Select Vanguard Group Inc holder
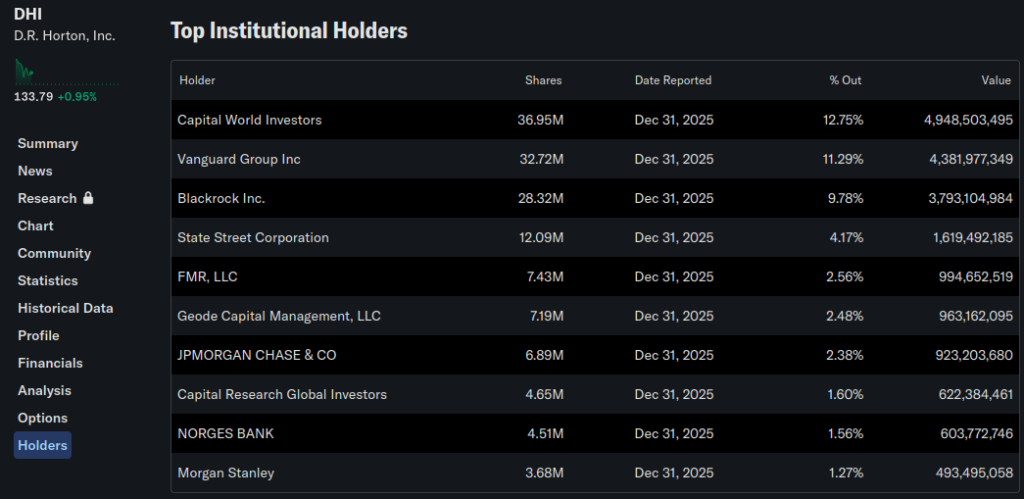The image size is (1024, 499). point(239,159)
